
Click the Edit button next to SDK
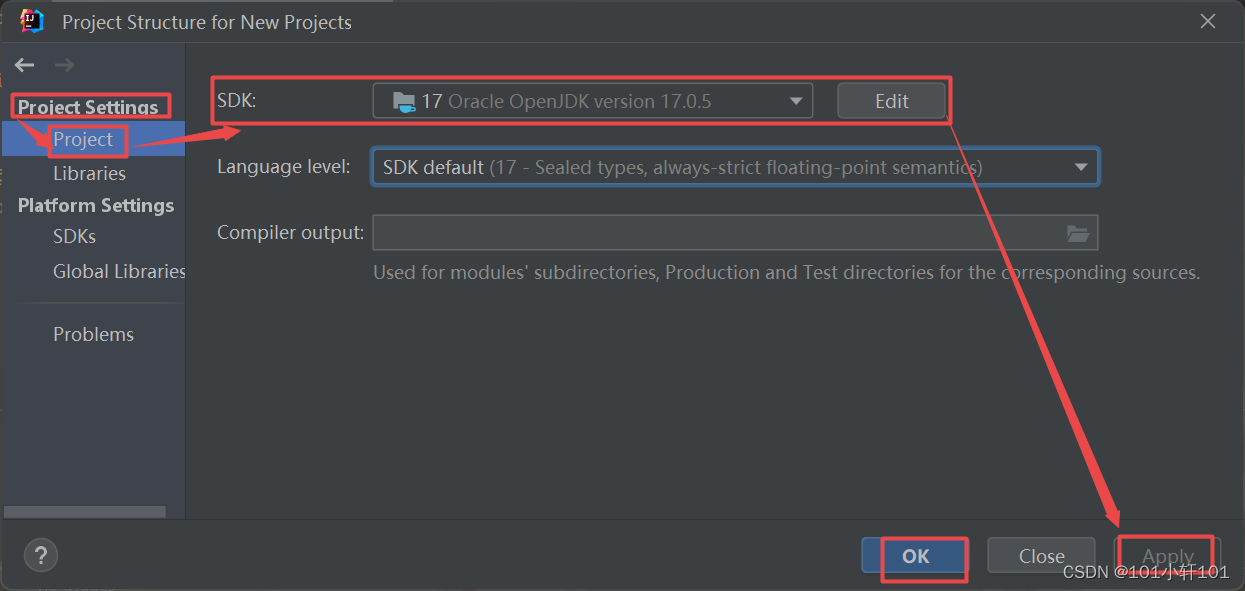891,101
